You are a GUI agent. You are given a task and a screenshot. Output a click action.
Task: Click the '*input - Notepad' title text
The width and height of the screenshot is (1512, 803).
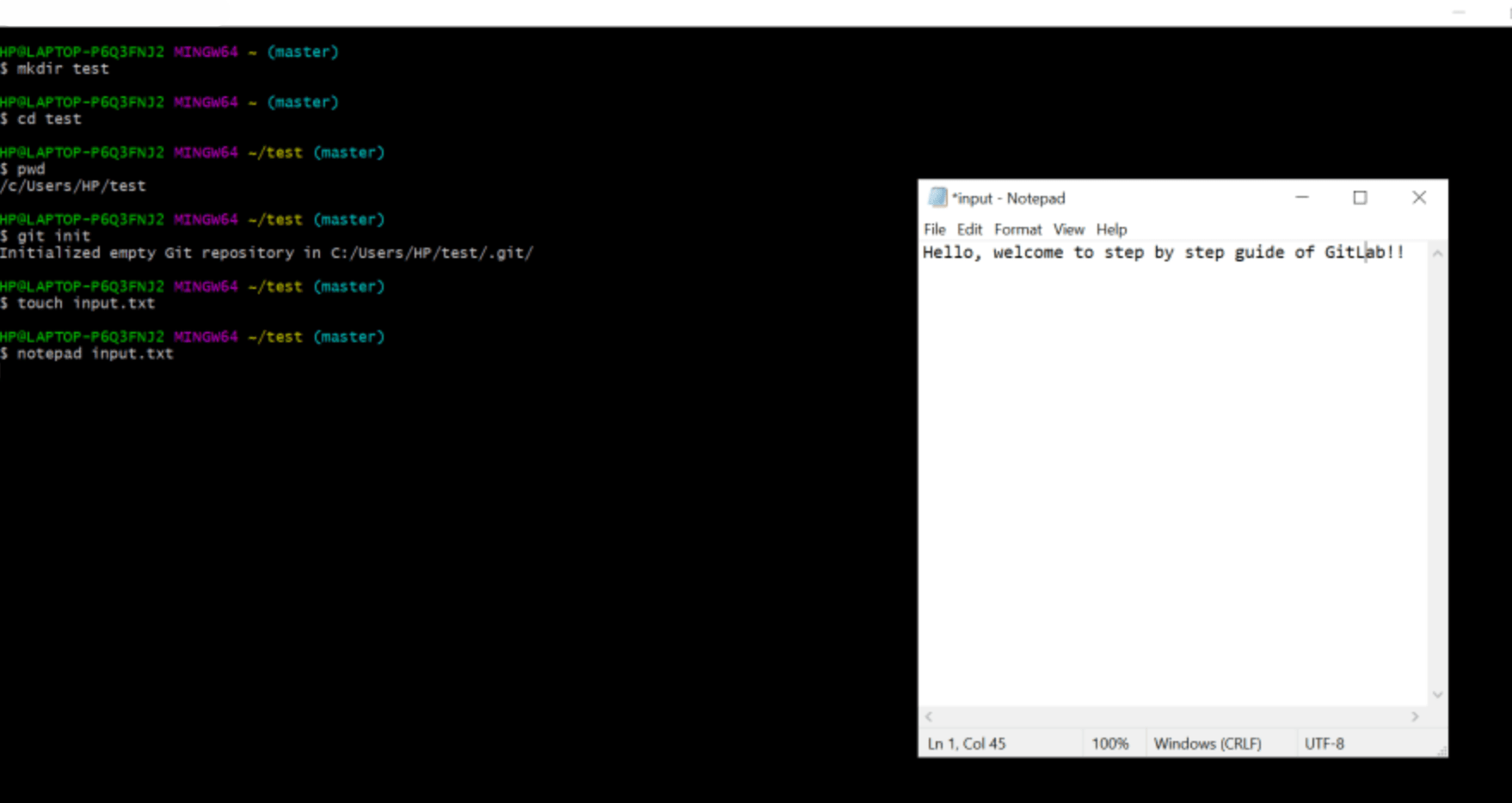coord(1008,199)
